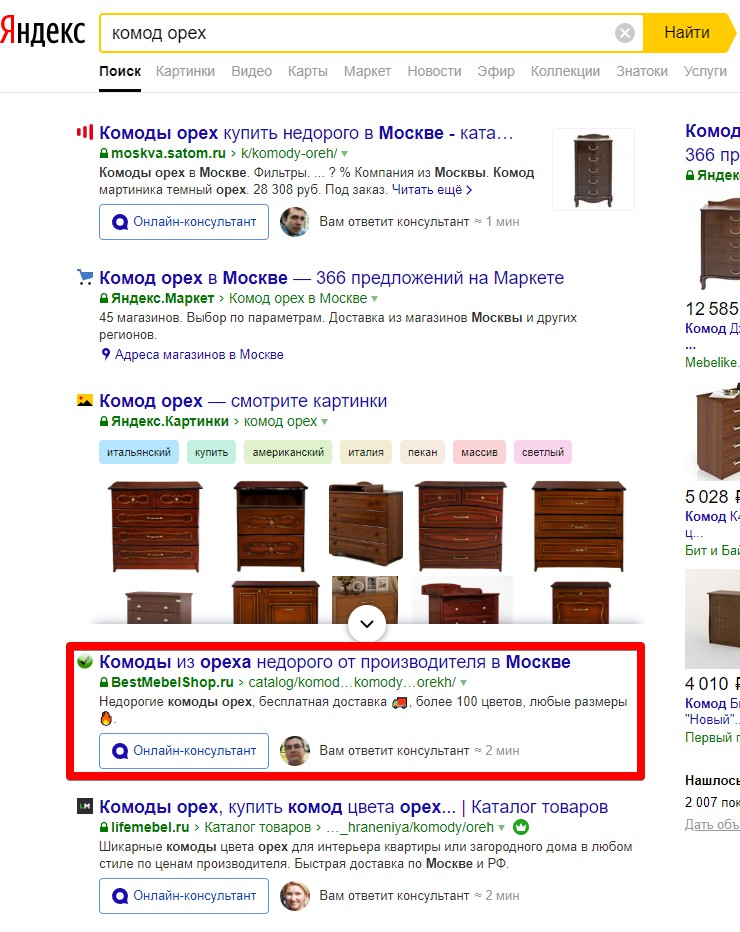Open 'Комод орех — смотрите картинки' link
Screen dimensions: 740x932
tap(243, 401)
